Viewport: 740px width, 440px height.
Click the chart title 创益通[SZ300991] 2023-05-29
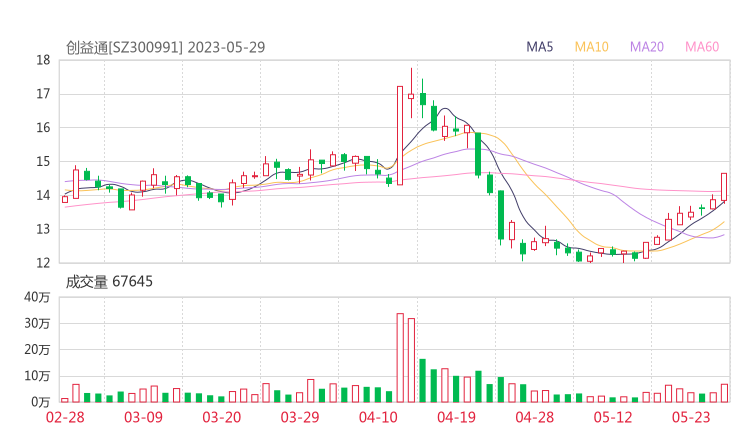click(x=165, y=47)
